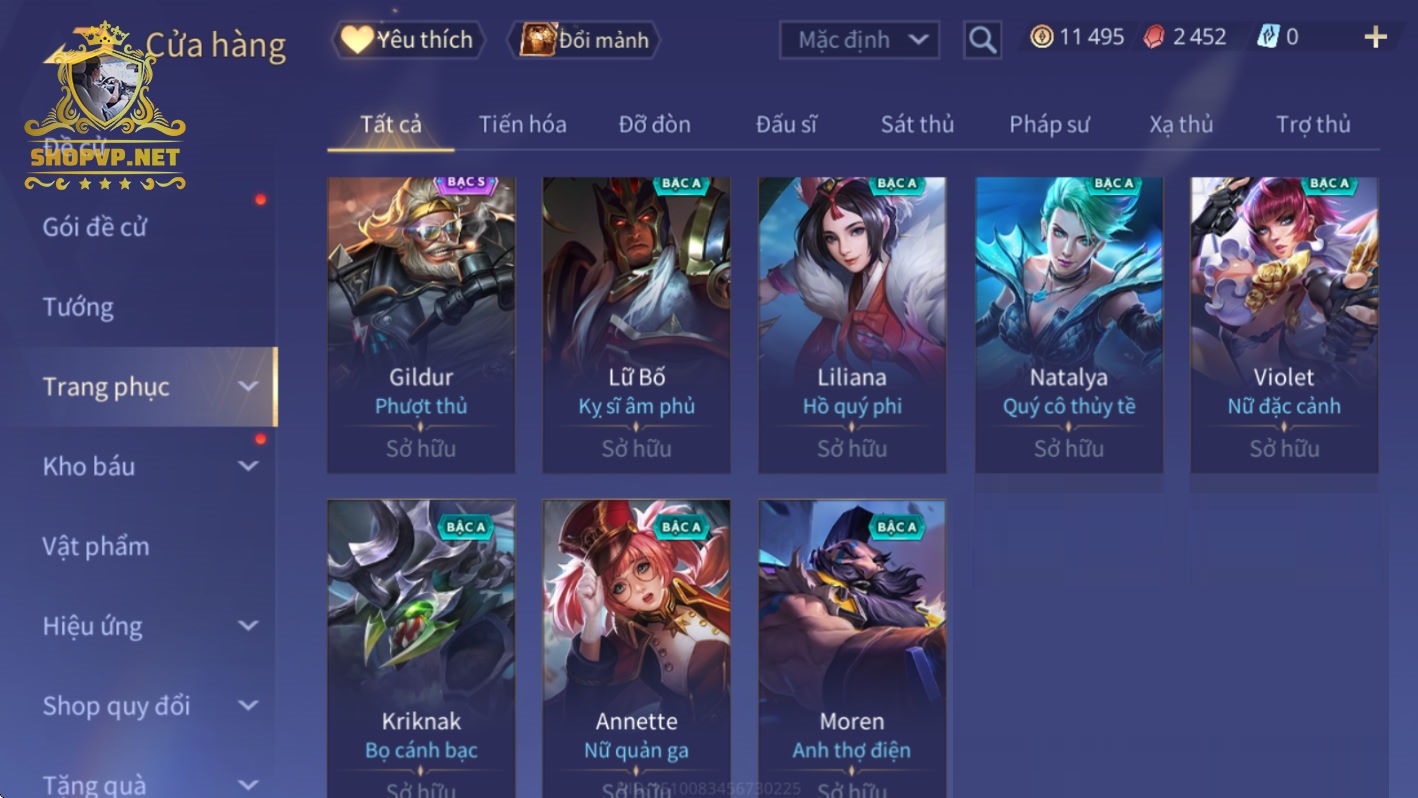Click the blue voucher currency icon

1268,37
